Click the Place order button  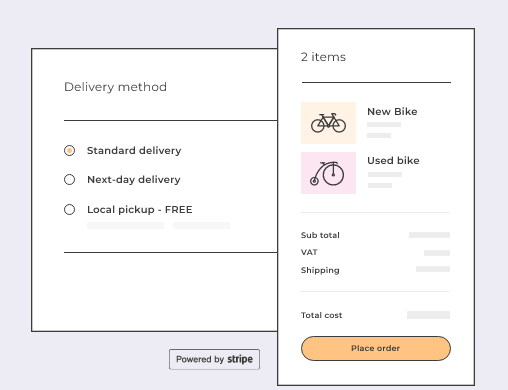pos(376,348)
